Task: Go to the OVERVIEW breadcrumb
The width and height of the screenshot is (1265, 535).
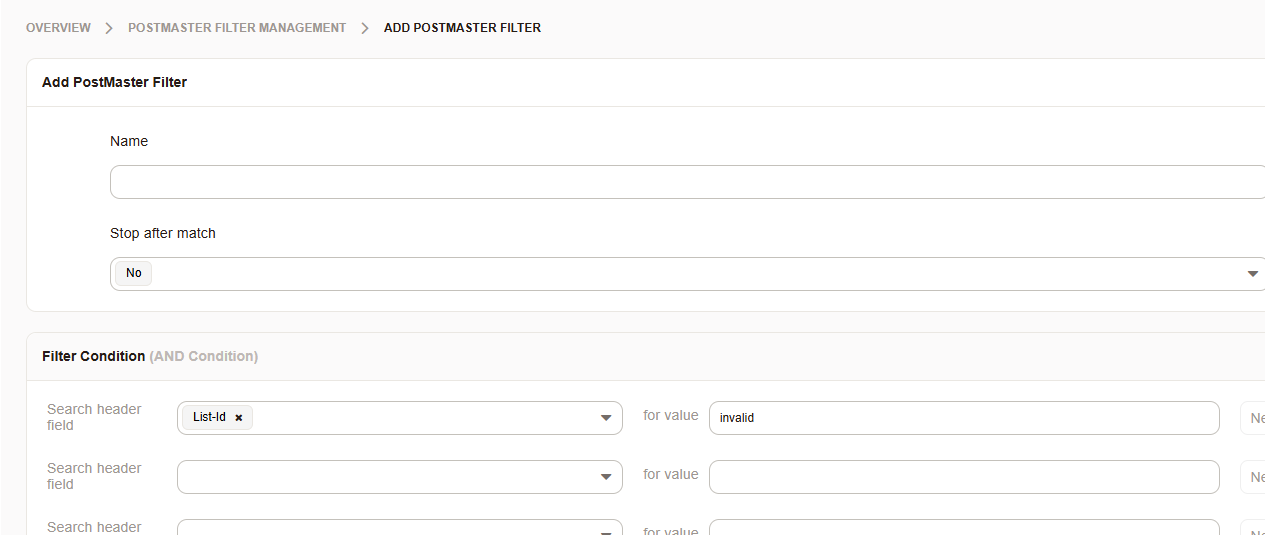Action: point(58,28)
